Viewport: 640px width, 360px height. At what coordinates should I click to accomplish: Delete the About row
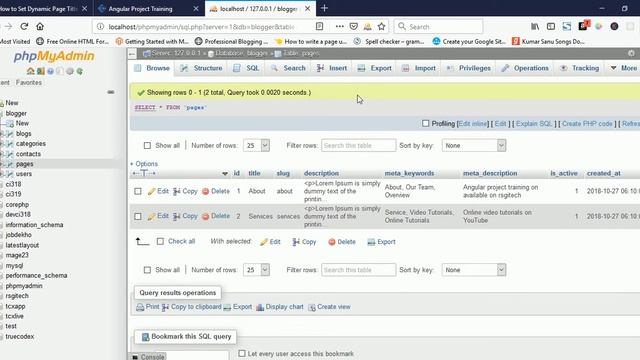[216, 191]
